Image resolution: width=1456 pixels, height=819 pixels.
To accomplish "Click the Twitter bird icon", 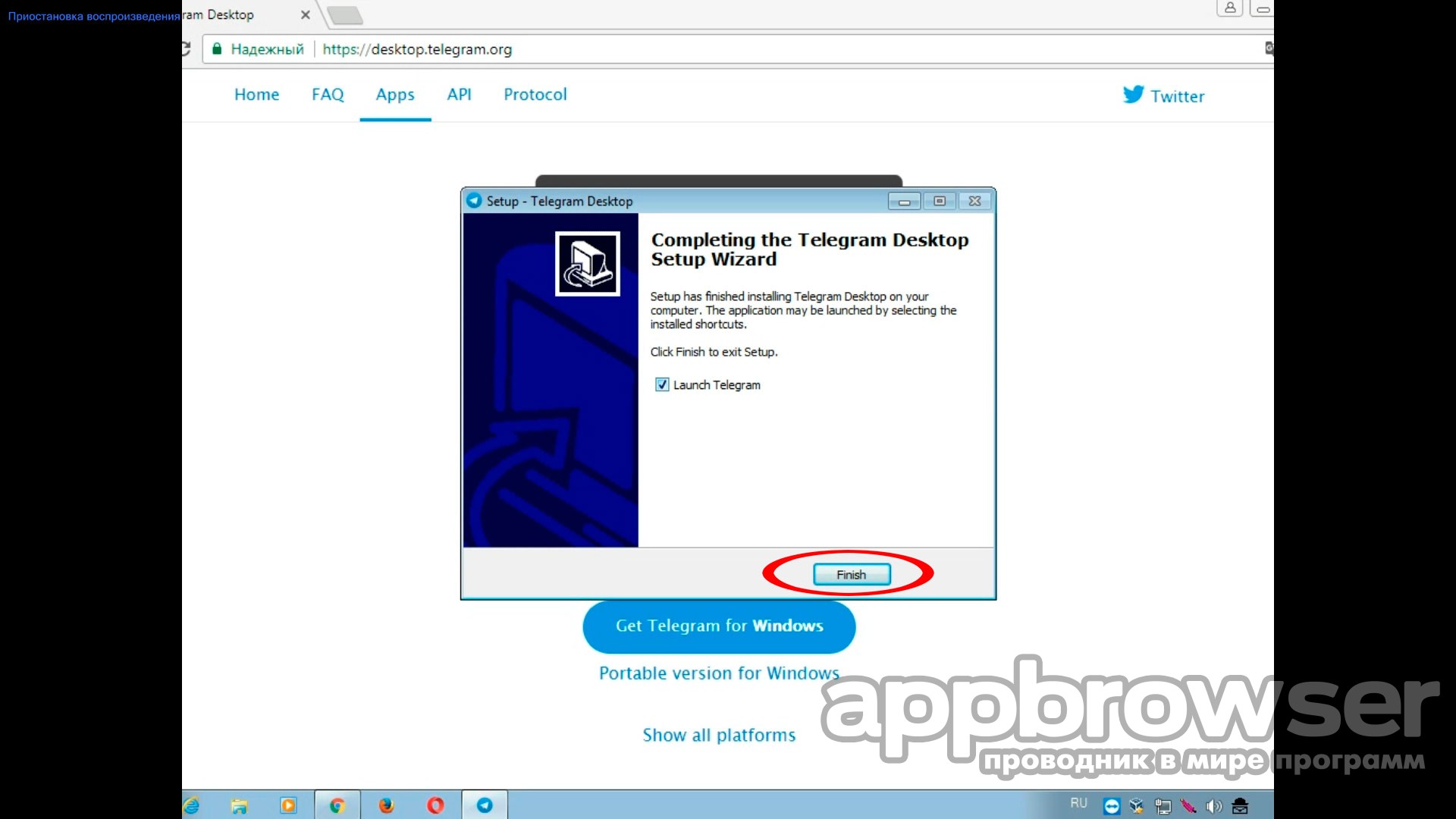I will click(x=1134, y=94).
